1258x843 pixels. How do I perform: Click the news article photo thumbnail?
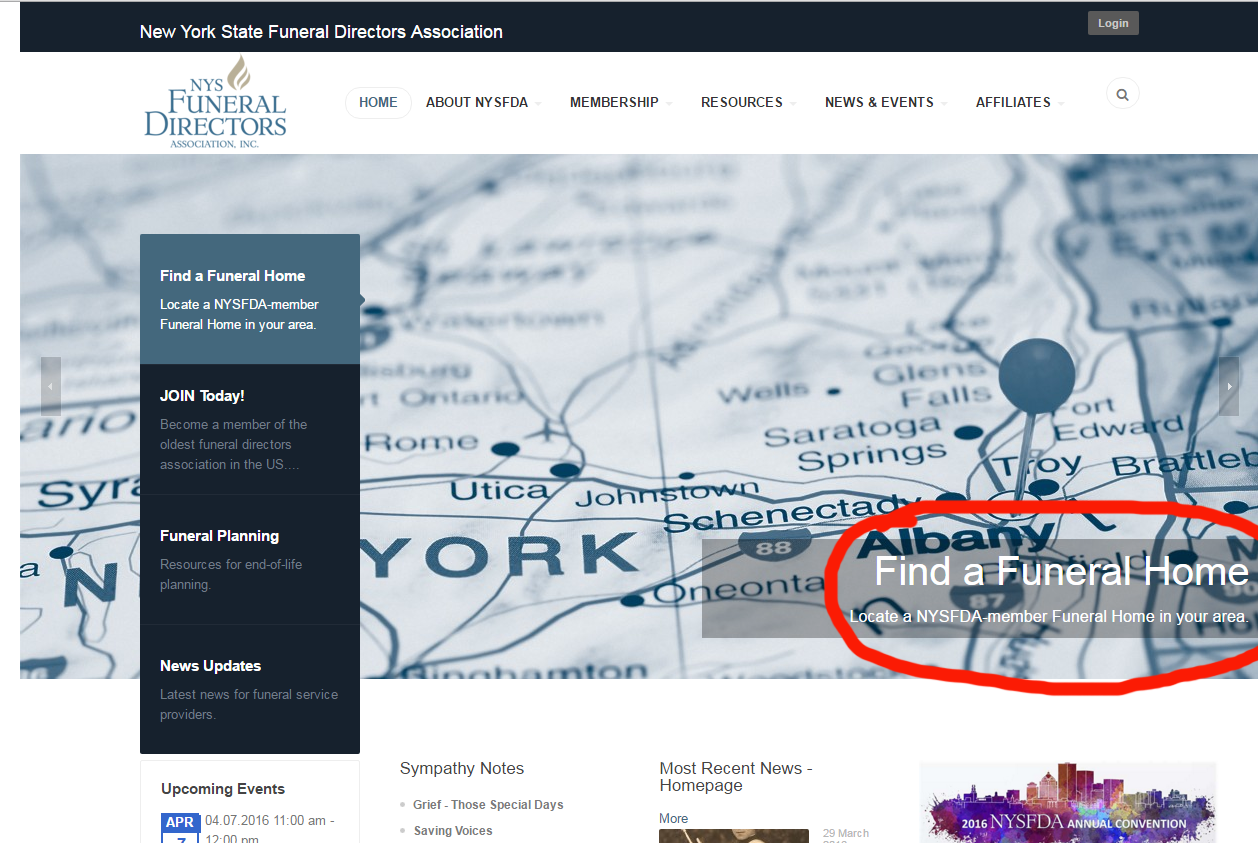click(x=734, y=836)
